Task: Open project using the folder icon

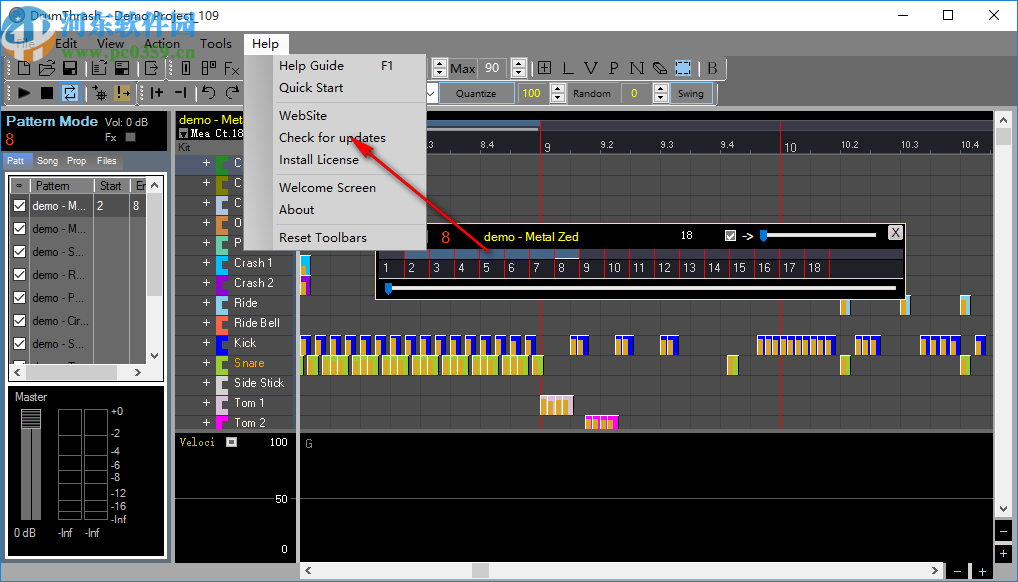Action: coord(46,68)
